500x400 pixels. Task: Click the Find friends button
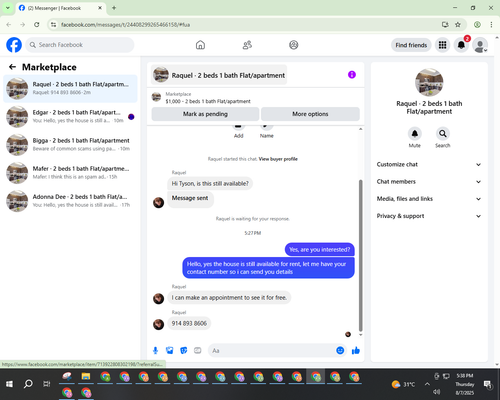pos(411,45)
